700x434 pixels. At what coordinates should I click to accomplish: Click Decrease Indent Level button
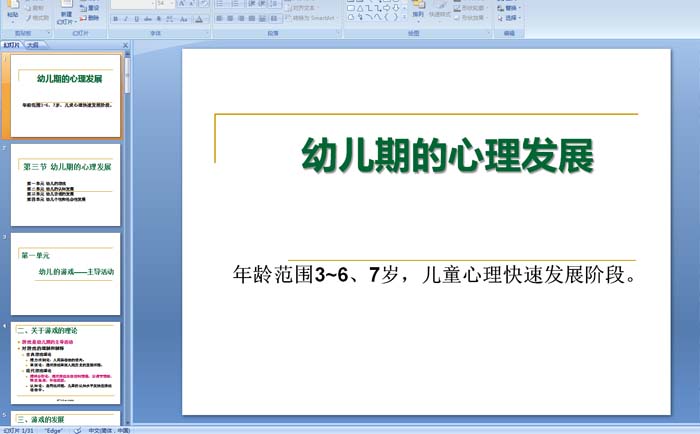(x=251, y=4)
